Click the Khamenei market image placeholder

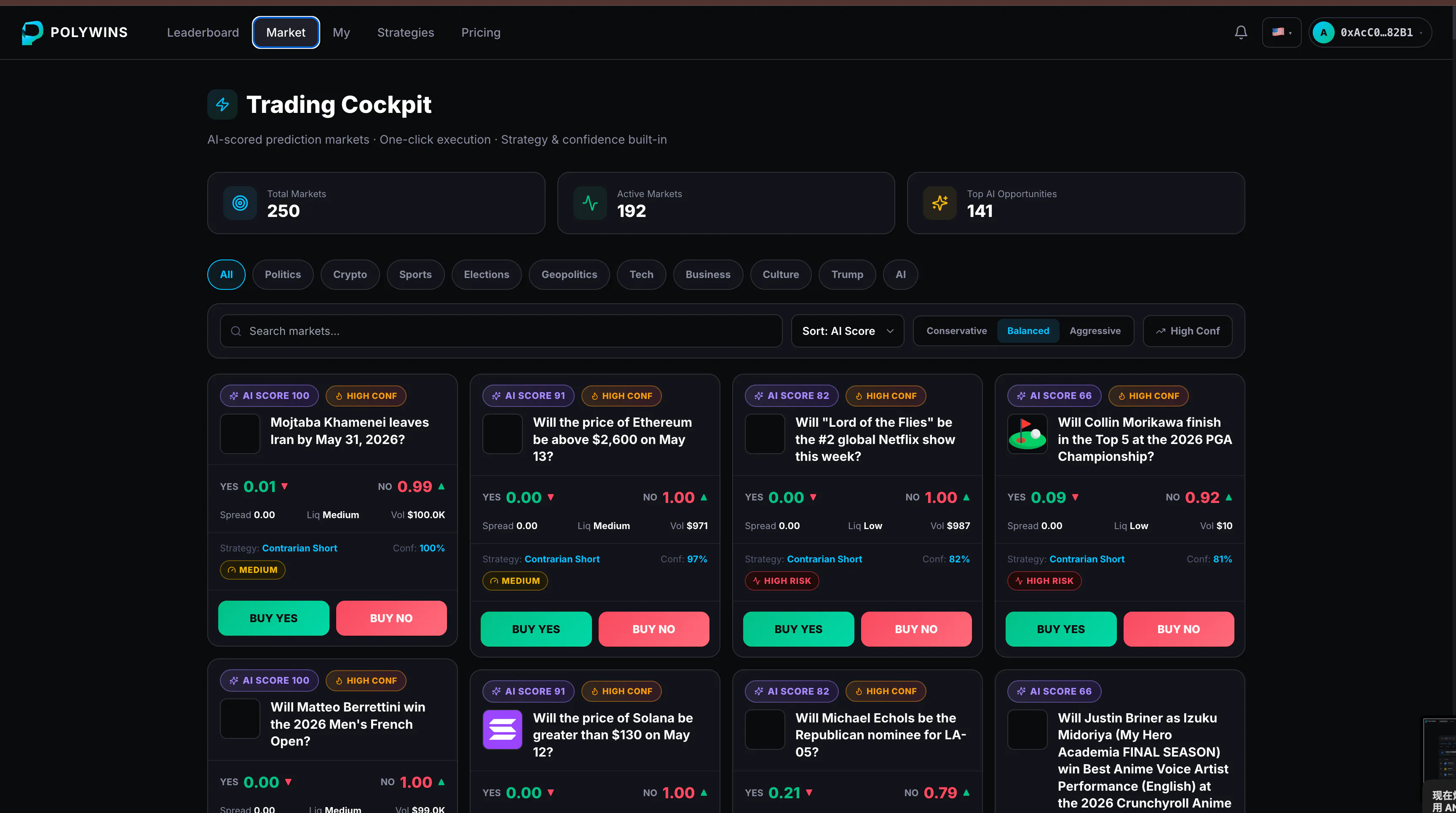(x=240, y=434)
